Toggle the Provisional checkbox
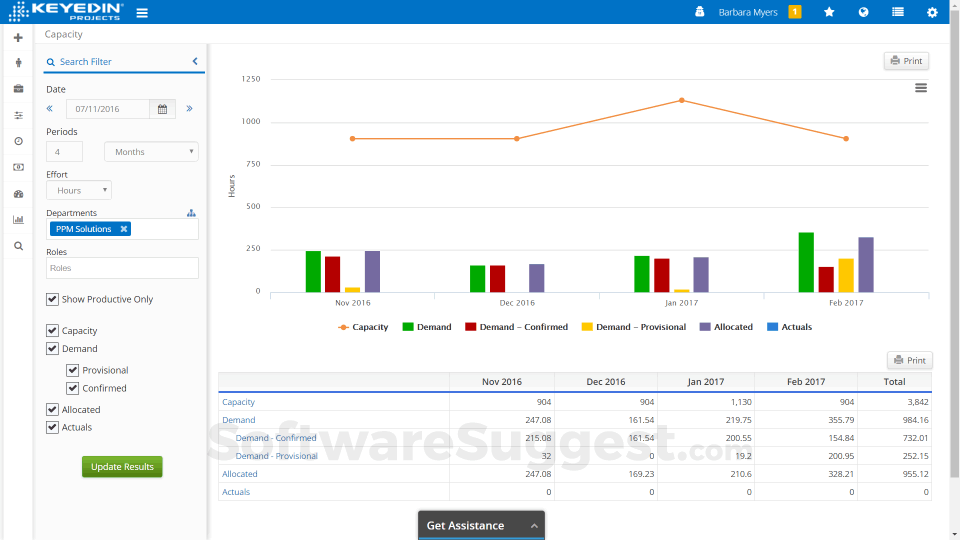Viewport: 960px width, 540px height. click(x=72, y=370)
